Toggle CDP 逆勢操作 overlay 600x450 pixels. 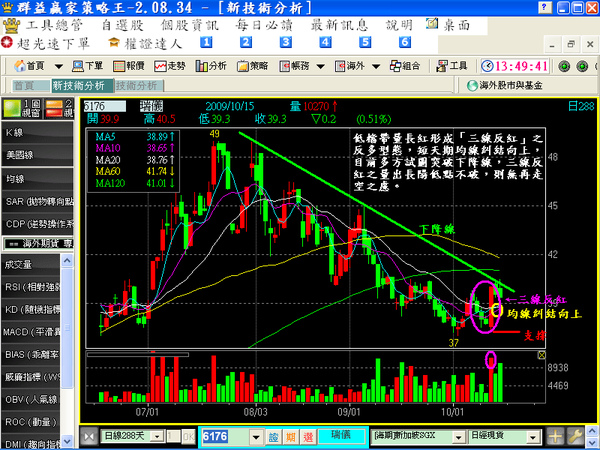click(x=37, y=224)
